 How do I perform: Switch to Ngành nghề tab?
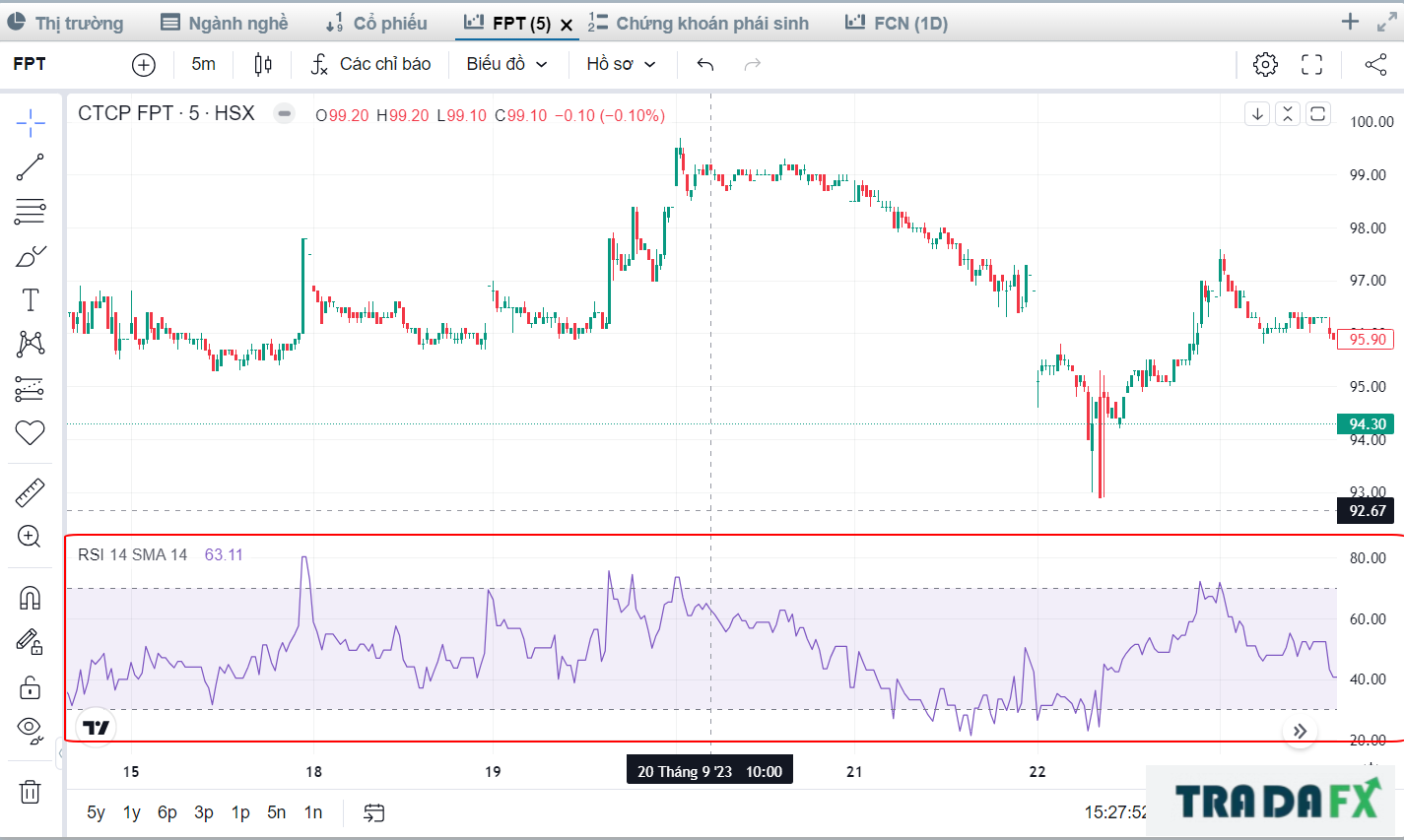[x=225, y=23]
